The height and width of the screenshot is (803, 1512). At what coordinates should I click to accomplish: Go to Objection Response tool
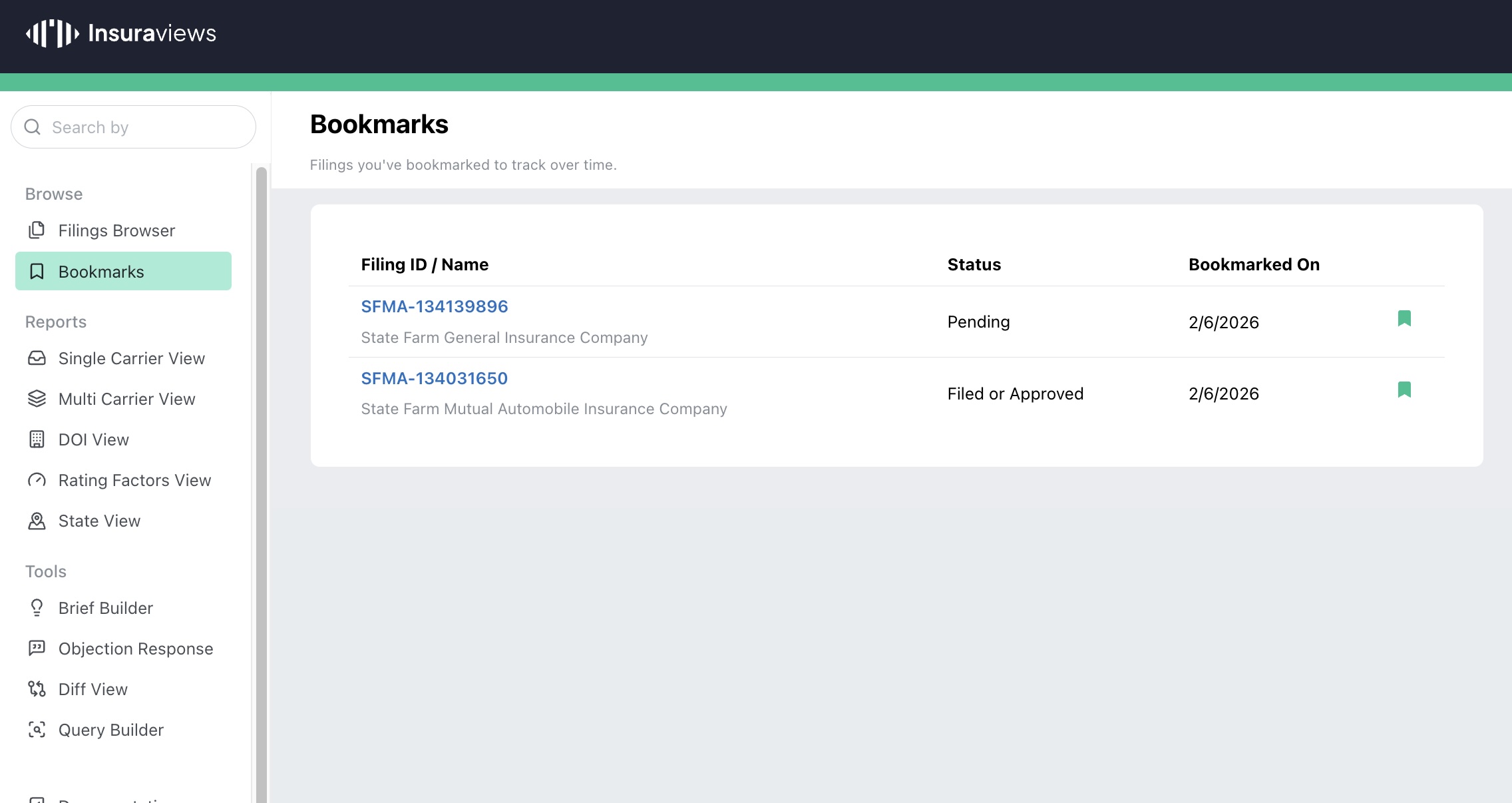(x=135, y=649)
